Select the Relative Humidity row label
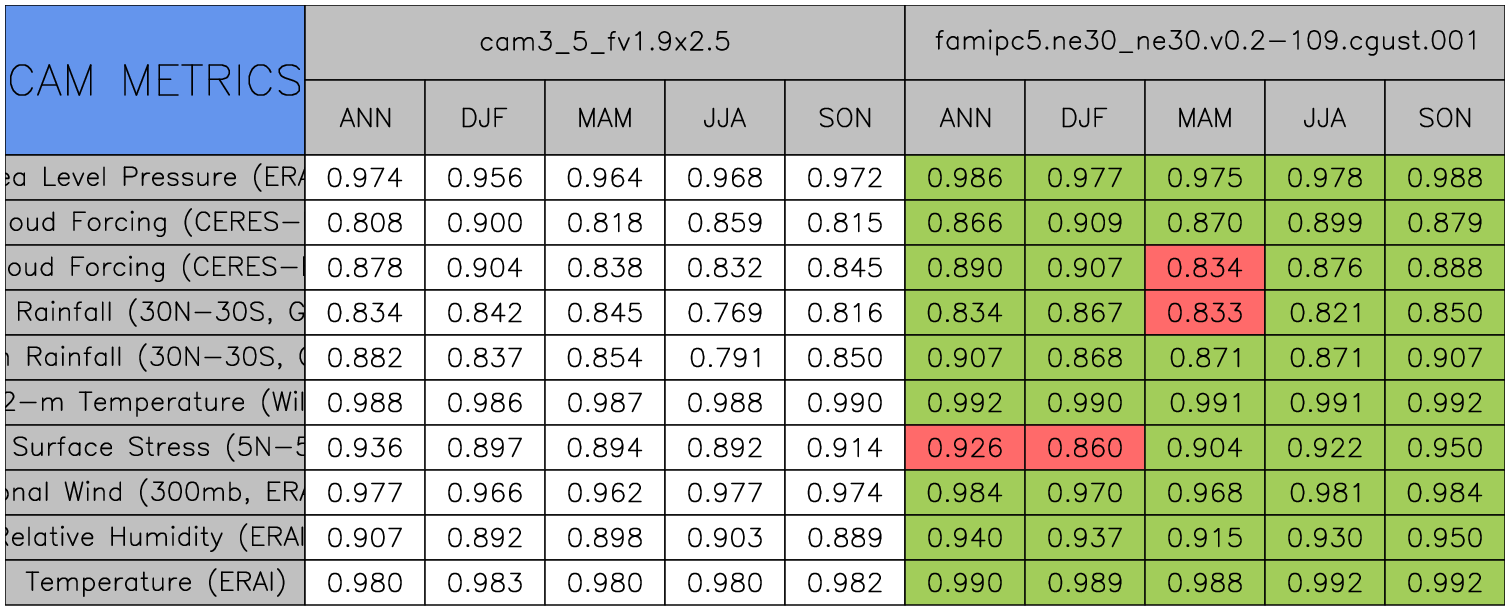 click(x=155, y=537)
